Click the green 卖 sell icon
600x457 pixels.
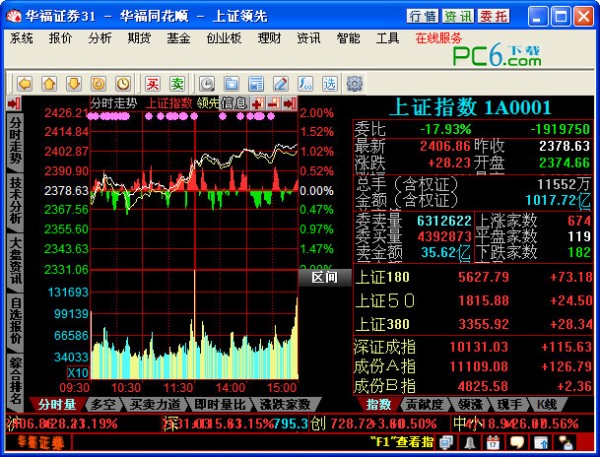coord(177,83)
